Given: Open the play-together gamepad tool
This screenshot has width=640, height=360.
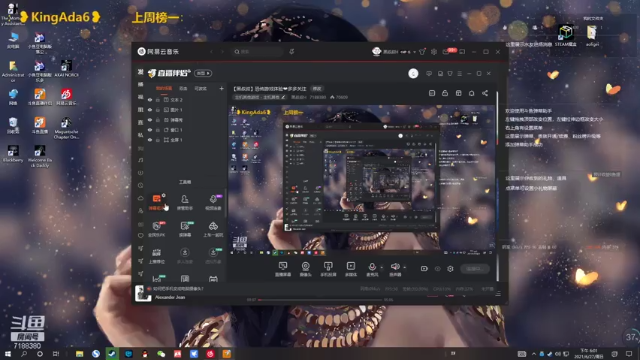Looking at the screenshot, I should point(213,229).
